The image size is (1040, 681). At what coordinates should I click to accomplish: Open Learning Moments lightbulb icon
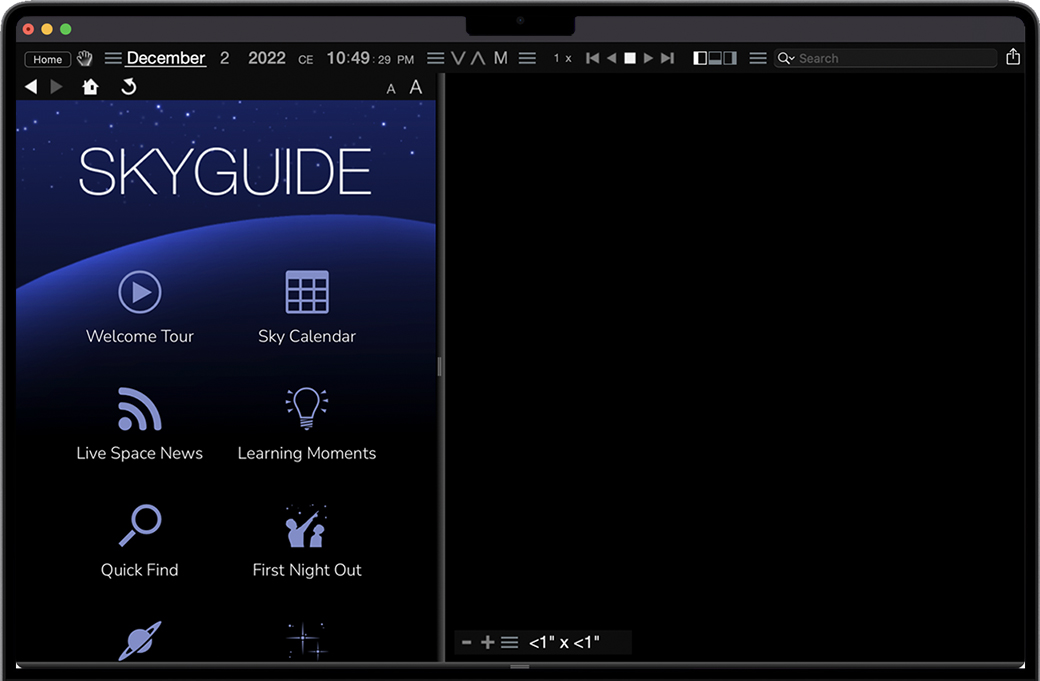[307, 409]
